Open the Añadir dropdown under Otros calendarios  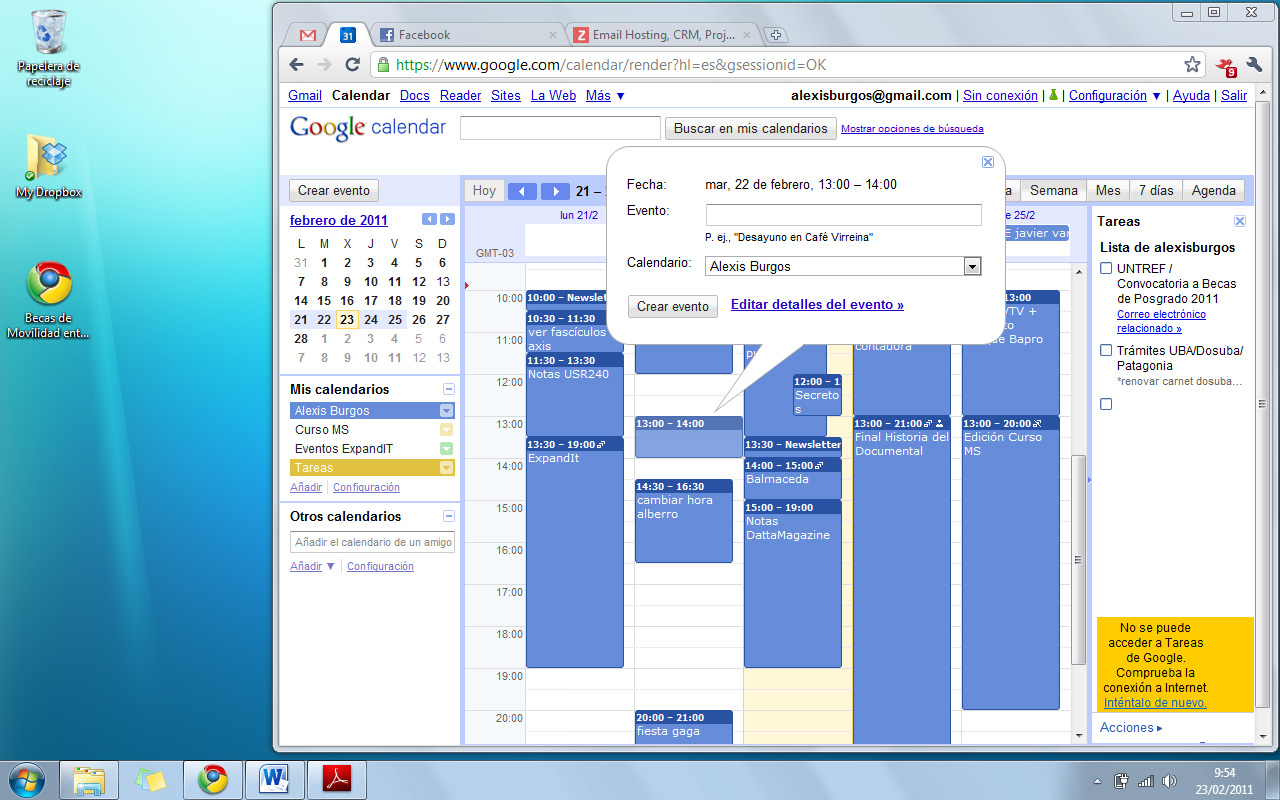pos(312,566)
